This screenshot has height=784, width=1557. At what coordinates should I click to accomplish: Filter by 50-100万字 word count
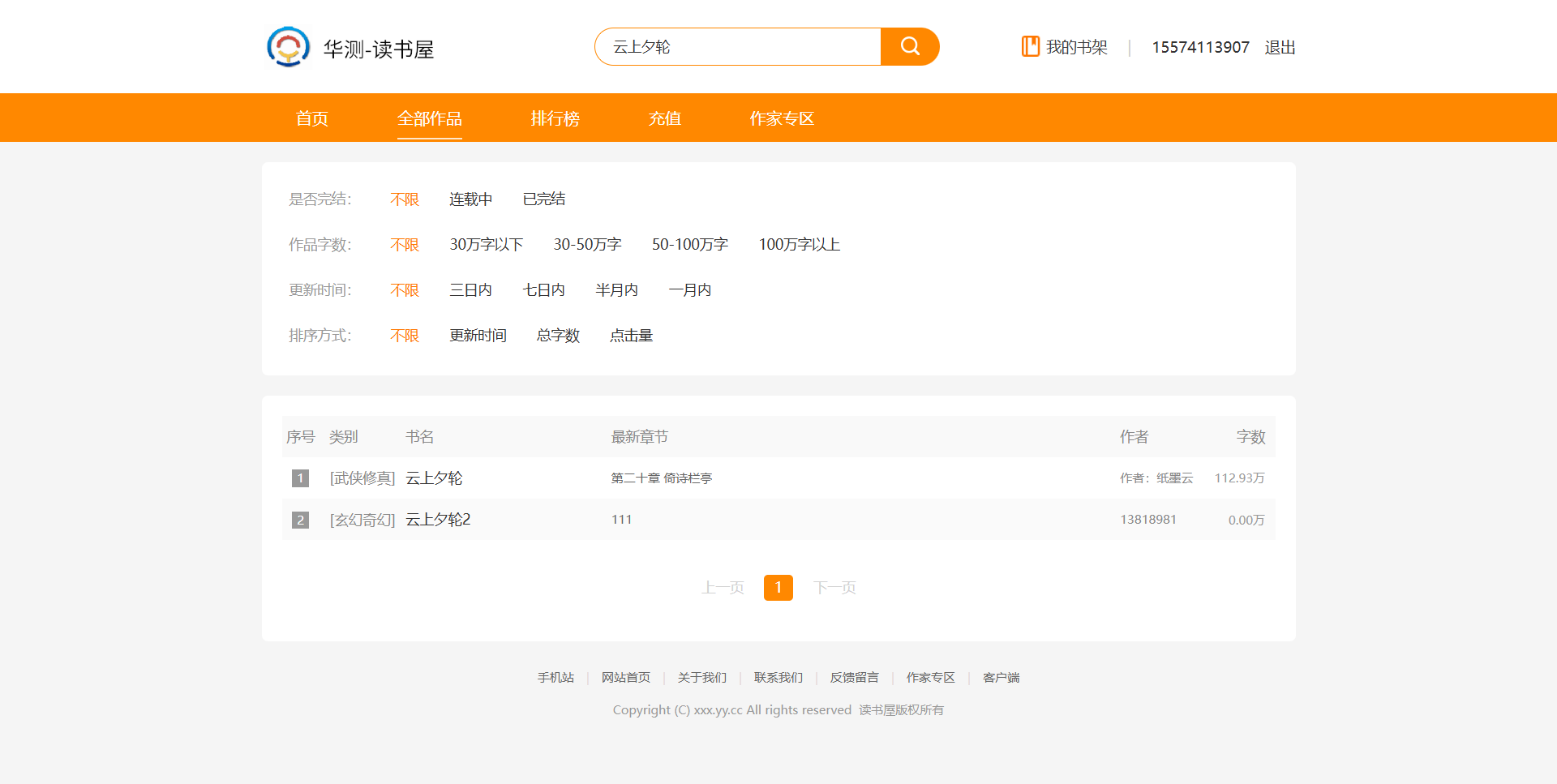[690, 245]
